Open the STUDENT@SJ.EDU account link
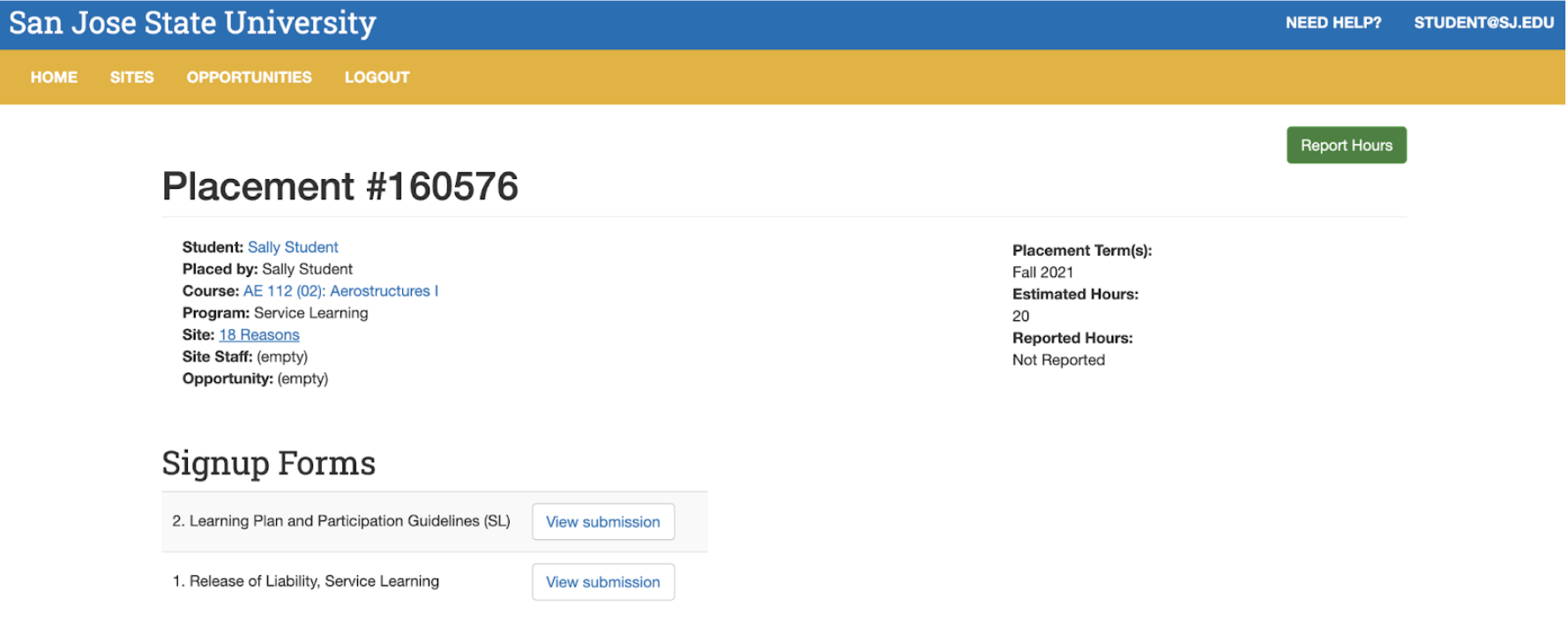Viewport: 1568px width, 621px height. (1483, 23)
